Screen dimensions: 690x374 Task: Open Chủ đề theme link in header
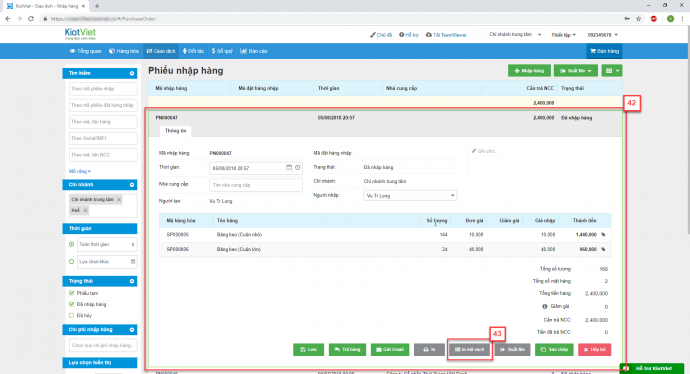(x=381, y=35)
